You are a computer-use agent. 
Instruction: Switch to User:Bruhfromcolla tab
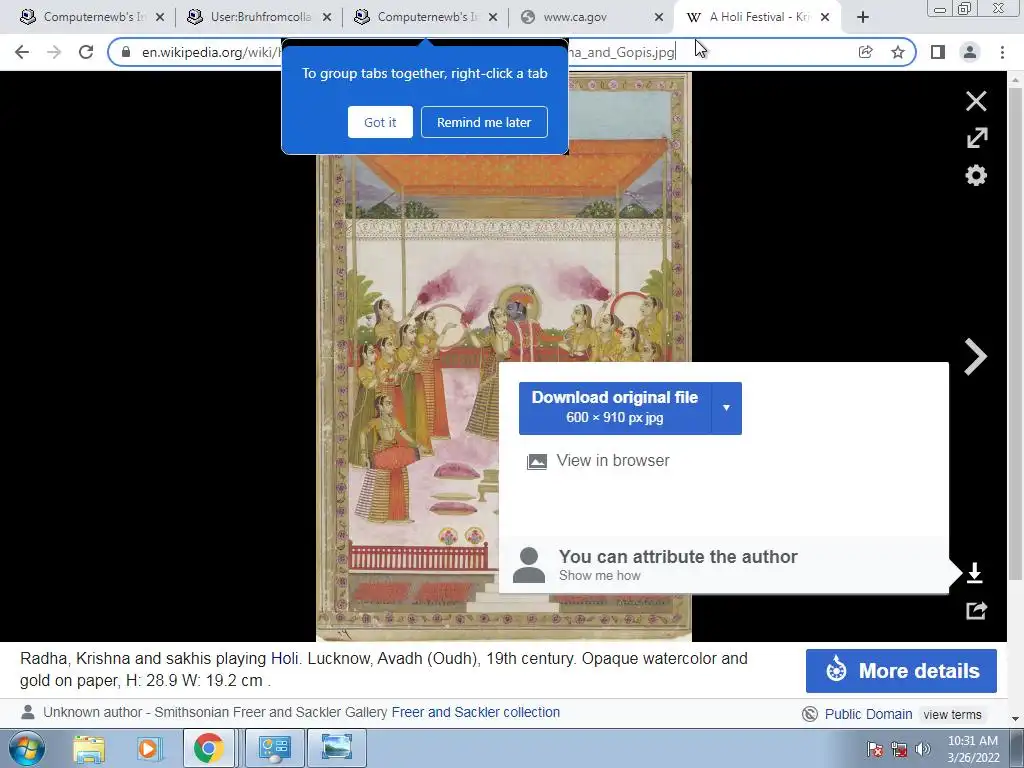pyautogui.click(x=259, y=18)
